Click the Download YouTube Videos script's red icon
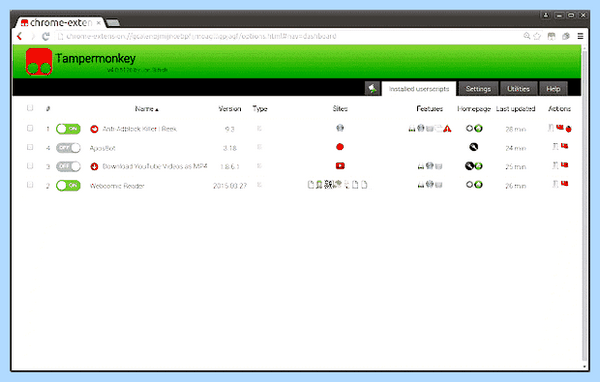The height and width of the screenshot is (382, 600). pyautogui.click(x=94, y=167)
